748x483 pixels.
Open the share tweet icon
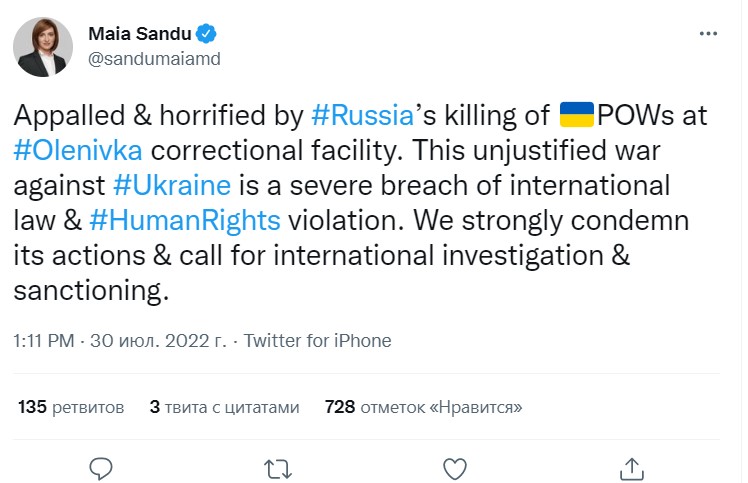[631, 467]
